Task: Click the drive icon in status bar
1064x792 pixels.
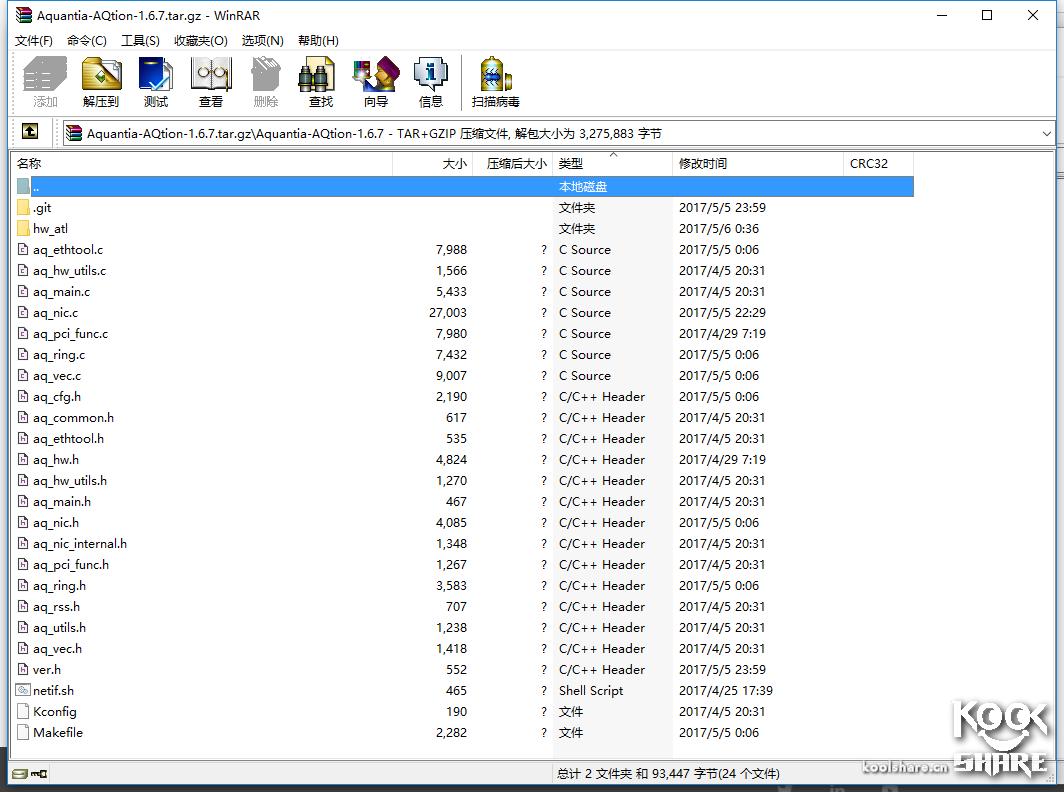Action: 20,773
